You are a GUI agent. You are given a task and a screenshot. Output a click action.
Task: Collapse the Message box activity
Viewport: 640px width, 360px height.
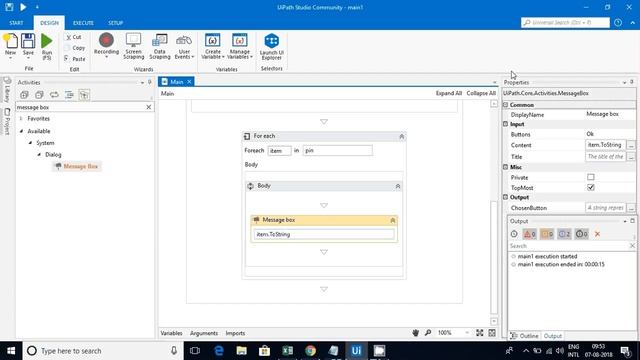click(392, 220)
